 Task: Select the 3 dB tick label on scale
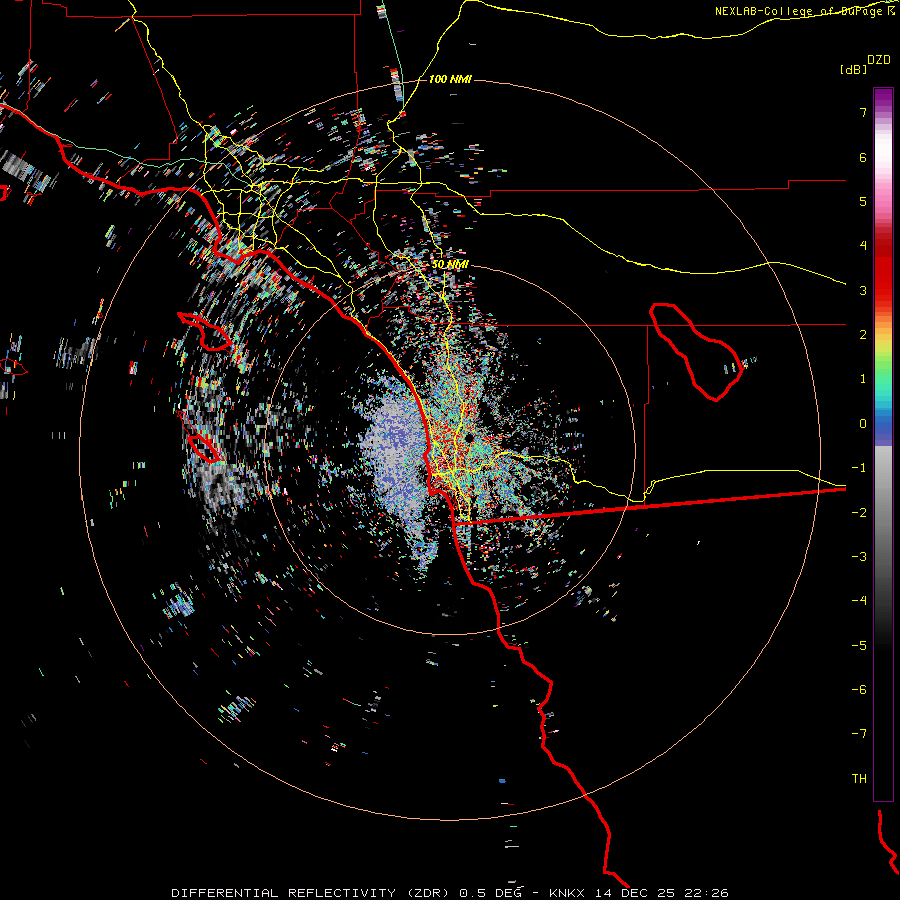click(863, 290)
